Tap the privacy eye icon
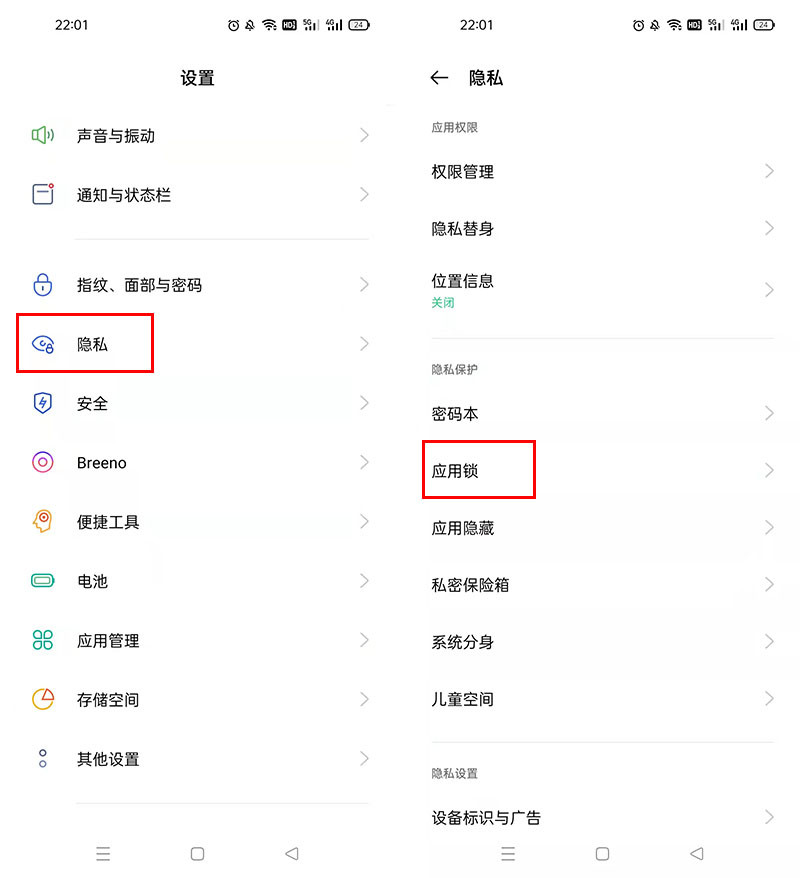This screenshot has width=800, height=878. coord(43,344)
